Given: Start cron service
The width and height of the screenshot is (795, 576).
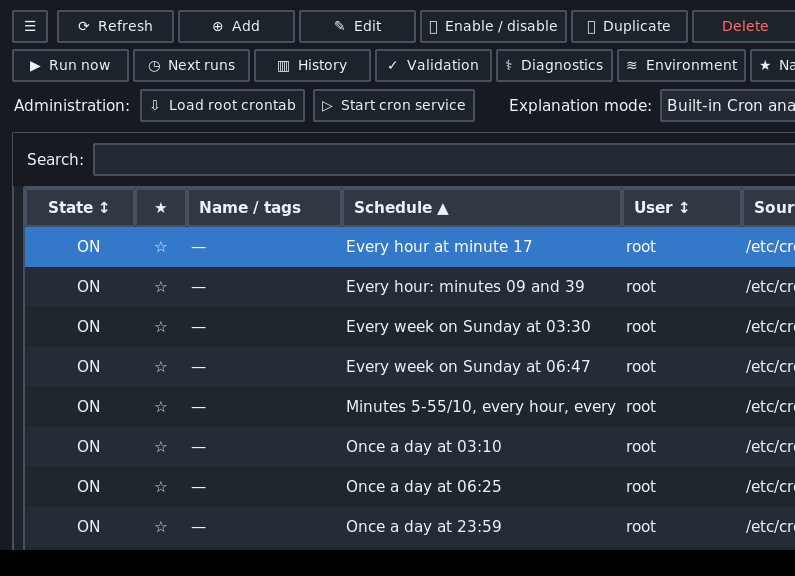Looking at the screenshot, I should [394, 105].
